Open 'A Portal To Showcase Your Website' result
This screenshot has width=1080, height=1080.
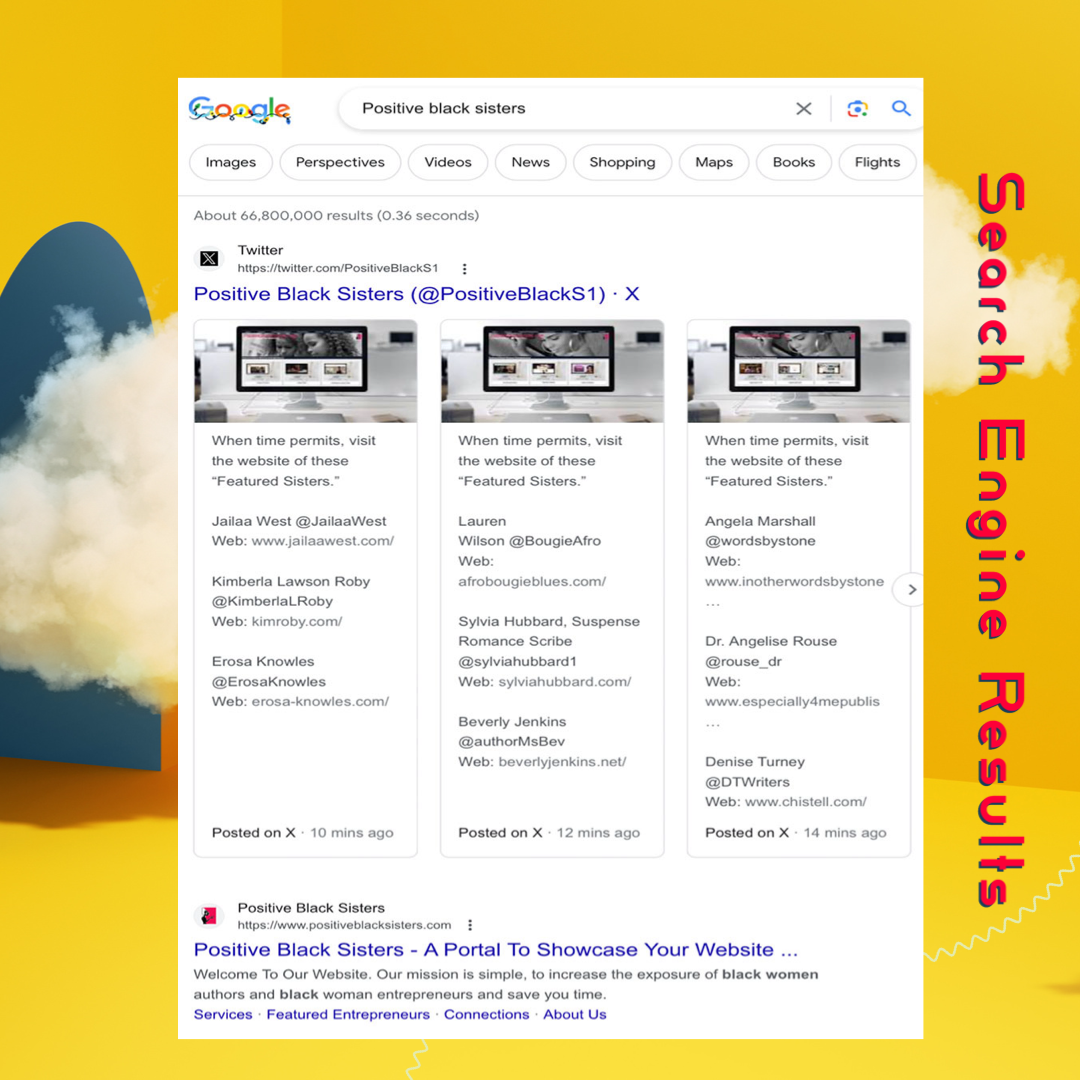click(496, 950)
